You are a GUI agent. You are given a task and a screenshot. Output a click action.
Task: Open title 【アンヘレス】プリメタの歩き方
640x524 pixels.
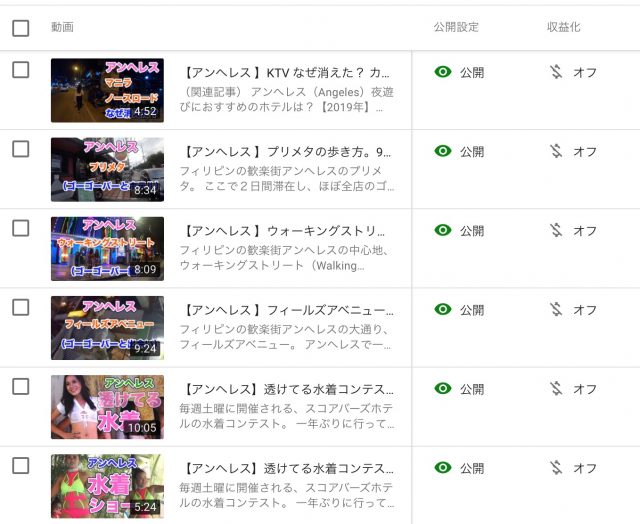[286, 152]
